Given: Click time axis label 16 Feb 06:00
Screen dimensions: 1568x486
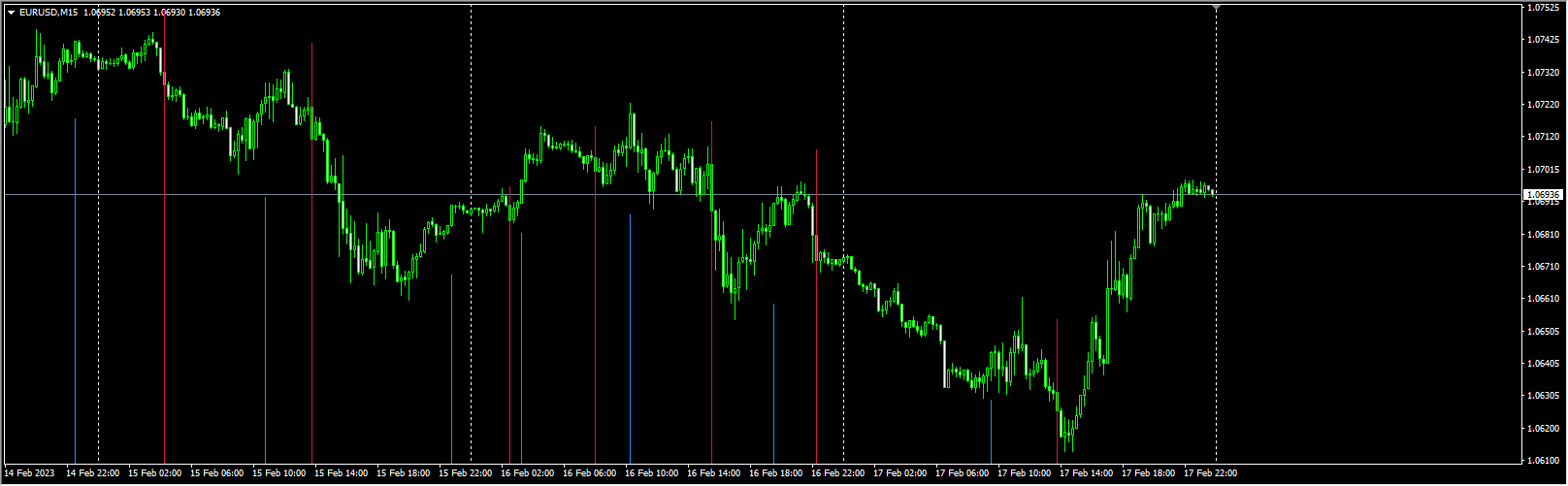Looking at the screenshot, I should pyautogui.click(x=590, y=474).
